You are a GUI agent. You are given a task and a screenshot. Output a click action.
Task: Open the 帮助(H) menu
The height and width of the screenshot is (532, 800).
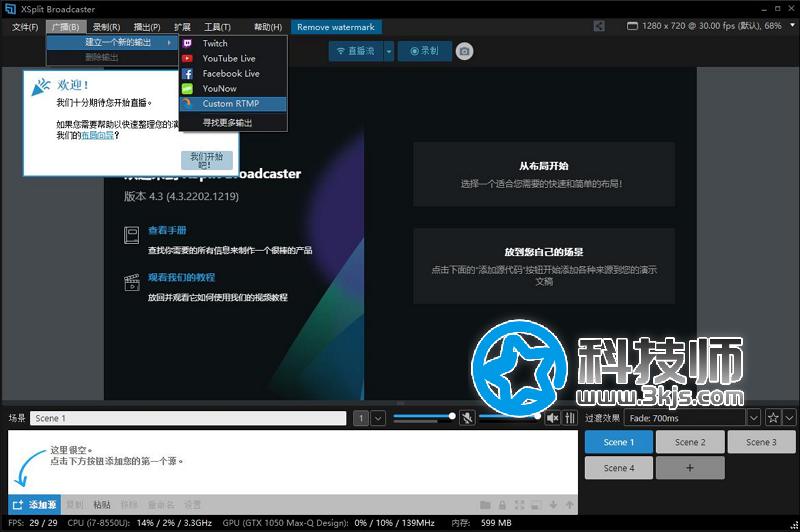[x=268, y=27]
